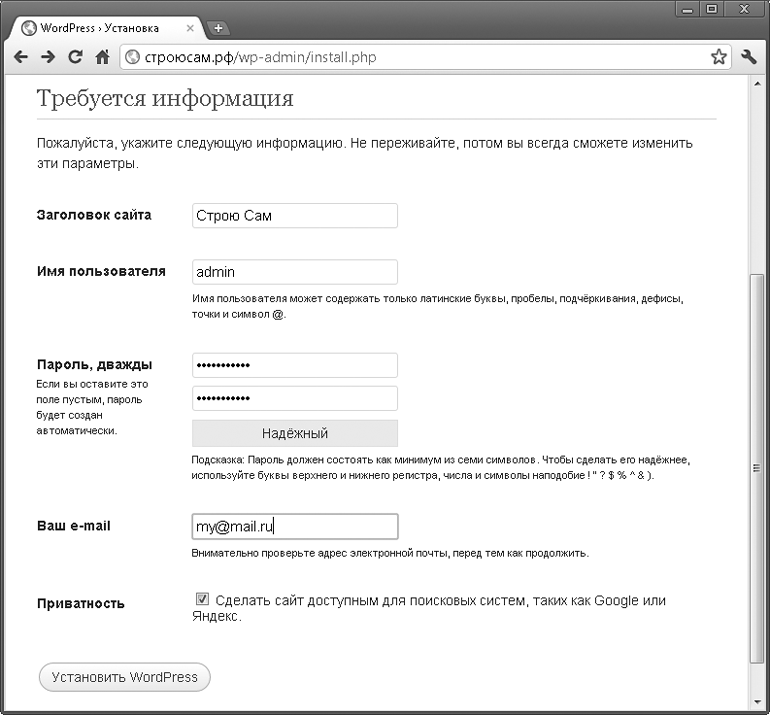The height and width of the screenshot is (715, 770).
Task: Uncheck the search engine visibility checkbox
Action: click(202, 599)
